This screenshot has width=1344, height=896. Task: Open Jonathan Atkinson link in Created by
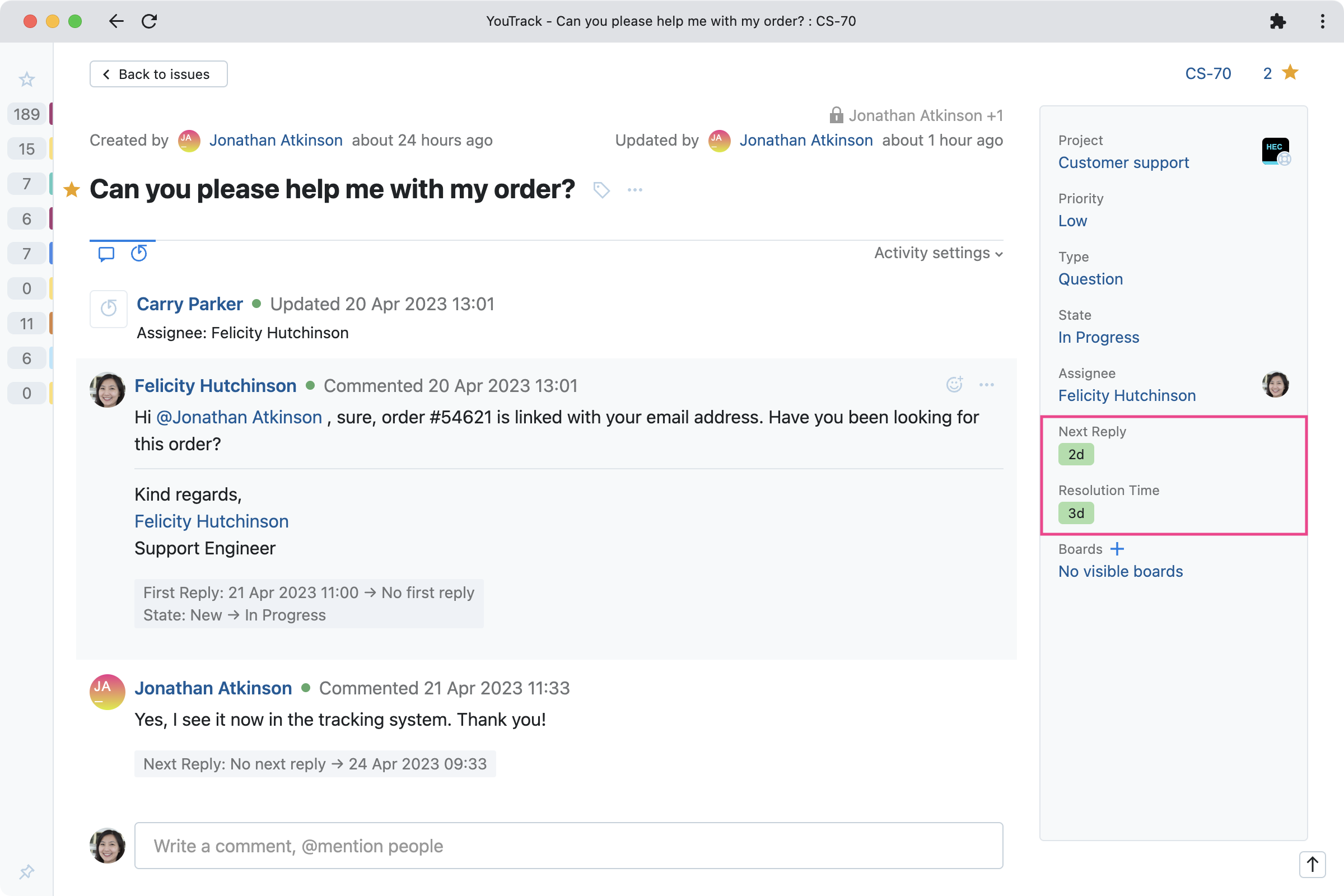(x=276, y=141)
